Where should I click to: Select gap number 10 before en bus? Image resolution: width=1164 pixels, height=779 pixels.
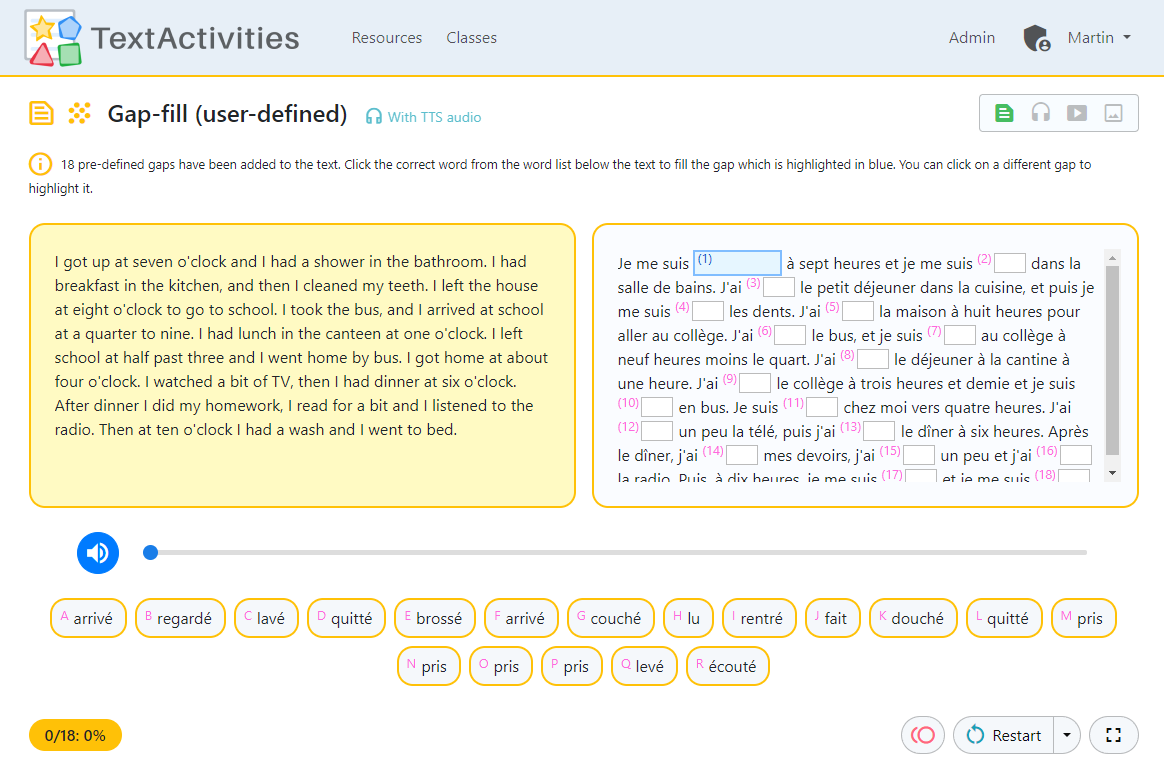tap(656, 407)
